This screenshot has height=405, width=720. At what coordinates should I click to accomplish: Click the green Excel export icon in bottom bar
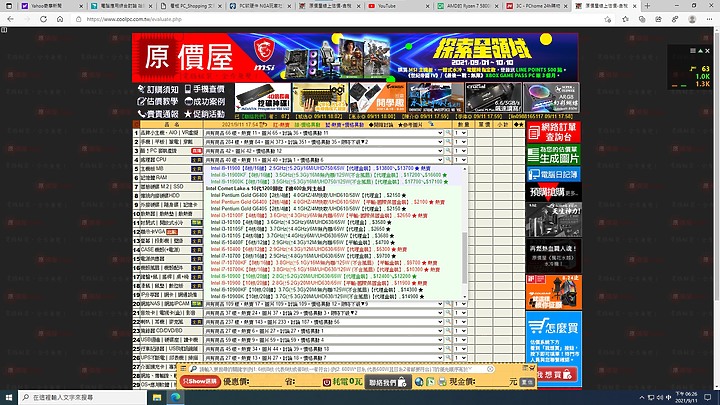pos(430,382)
